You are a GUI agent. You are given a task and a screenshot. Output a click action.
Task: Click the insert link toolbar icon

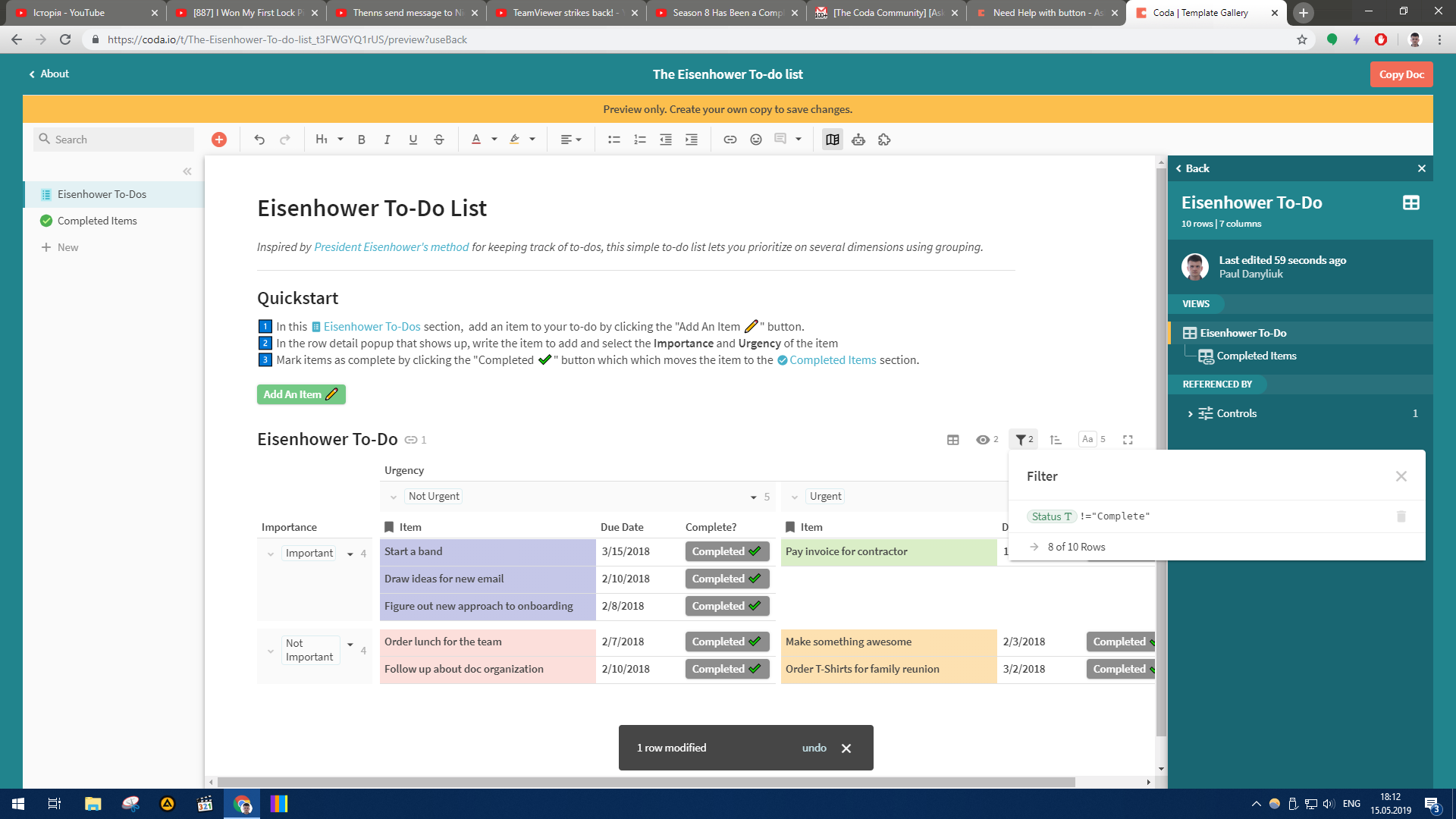pyautogui.click(x=730, y=140)
